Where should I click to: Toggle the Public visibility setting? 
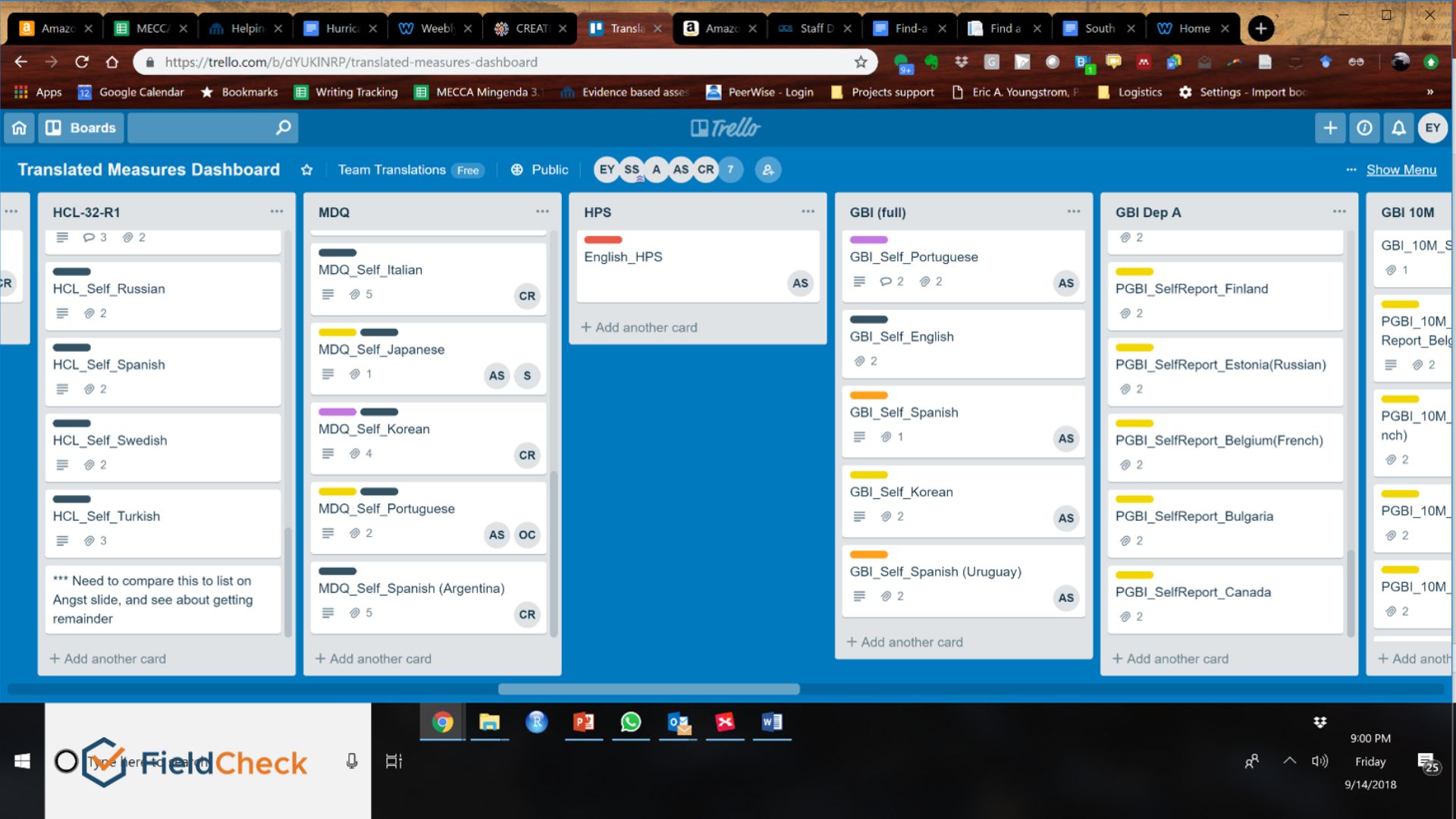[x=539, y=169]
